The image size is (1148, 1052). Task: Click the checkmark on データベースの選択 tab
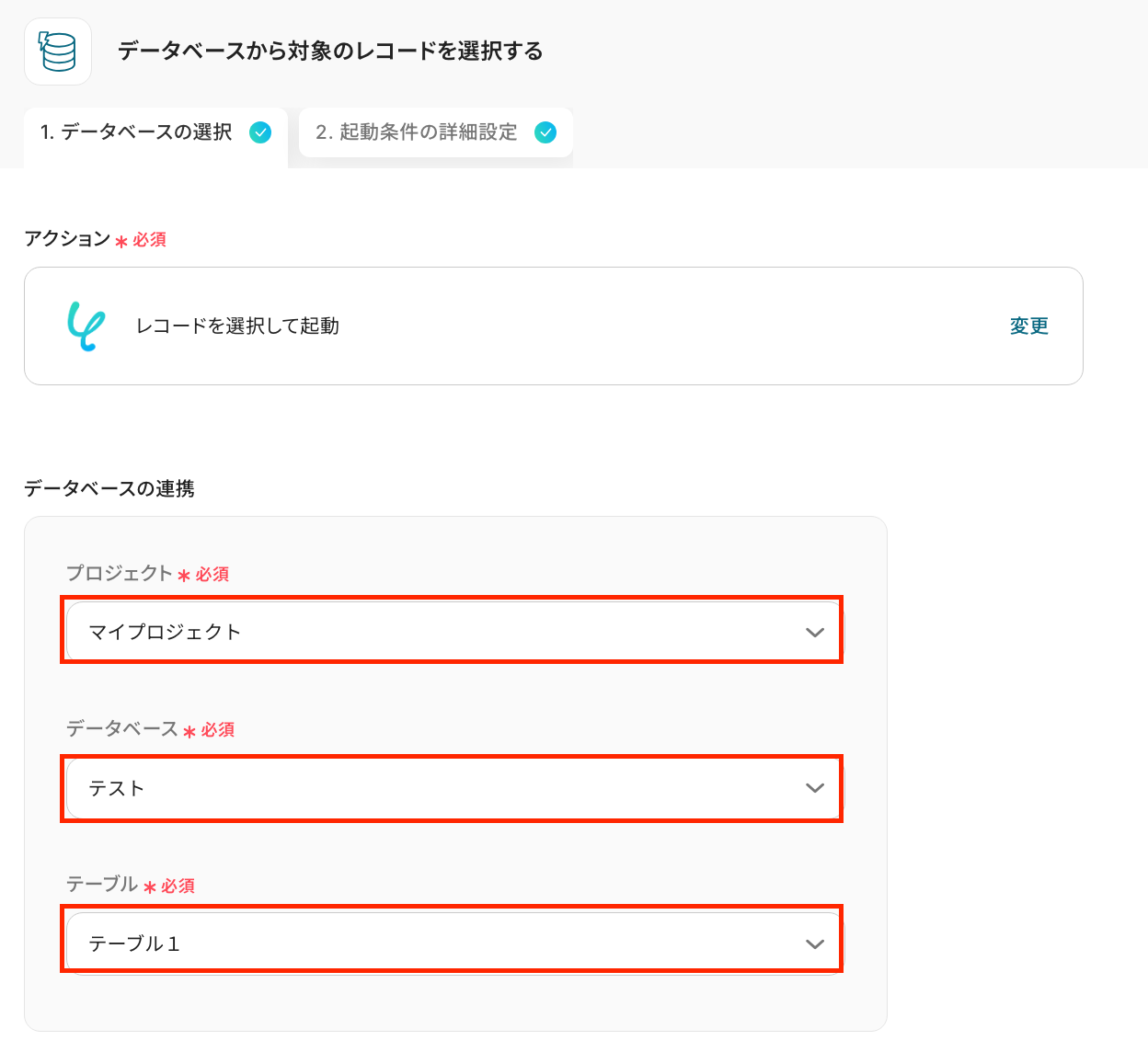261,132
